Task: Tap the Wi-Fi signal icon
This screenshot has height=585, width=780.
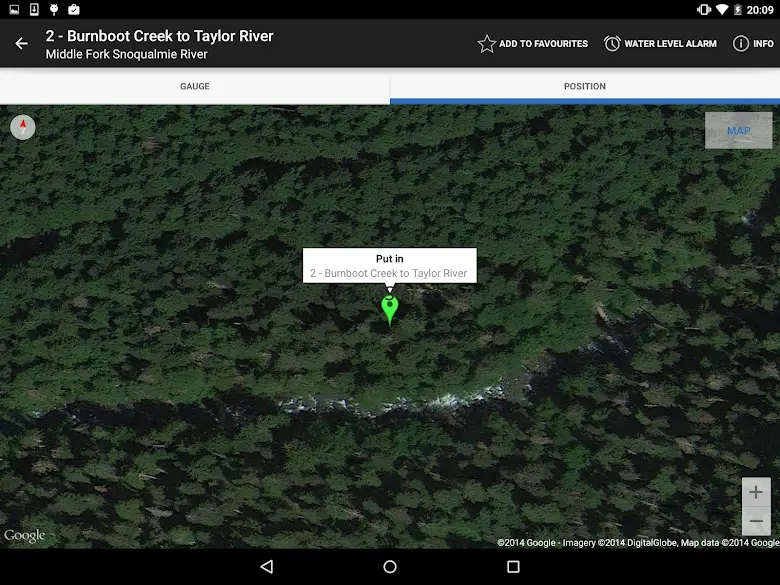Action: click(x=722, y=10)
